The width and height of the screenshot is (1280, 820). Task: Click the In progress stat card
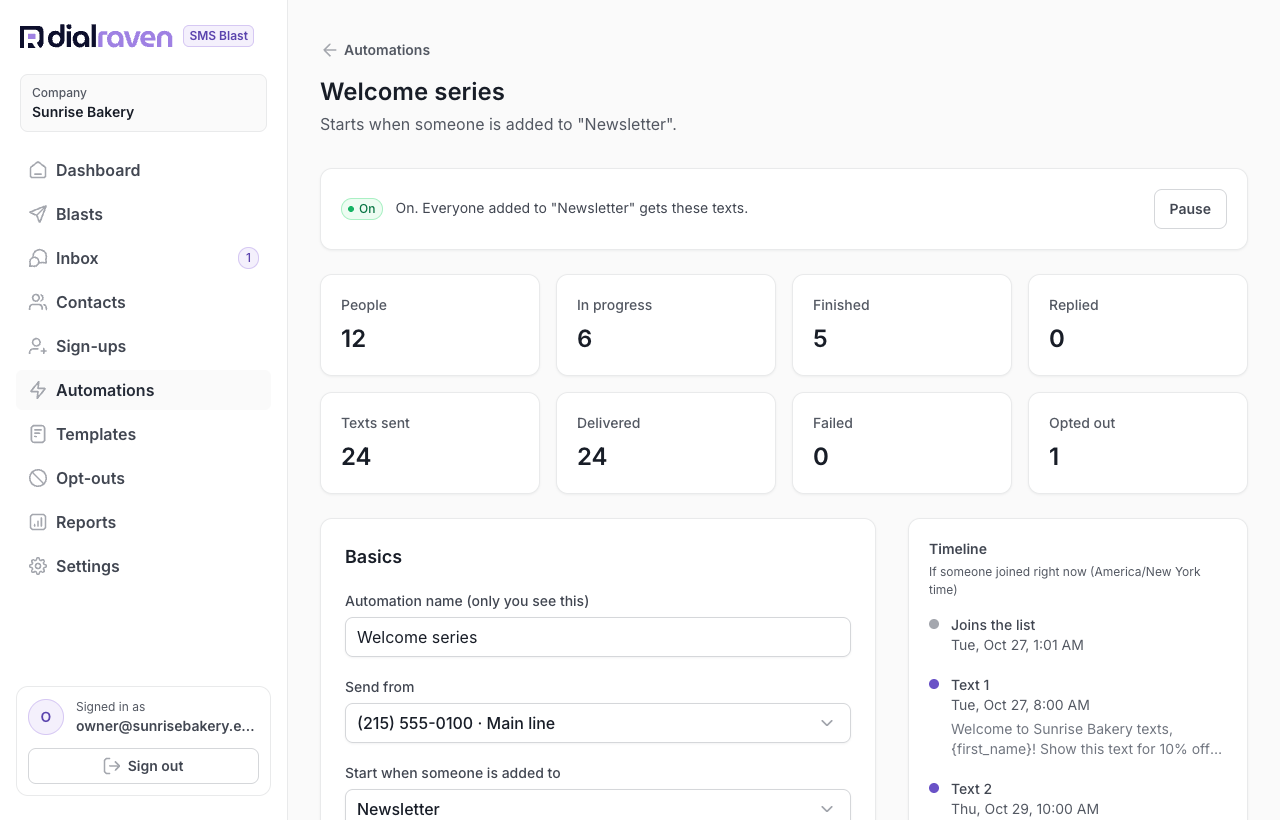[x=666, y=325]
